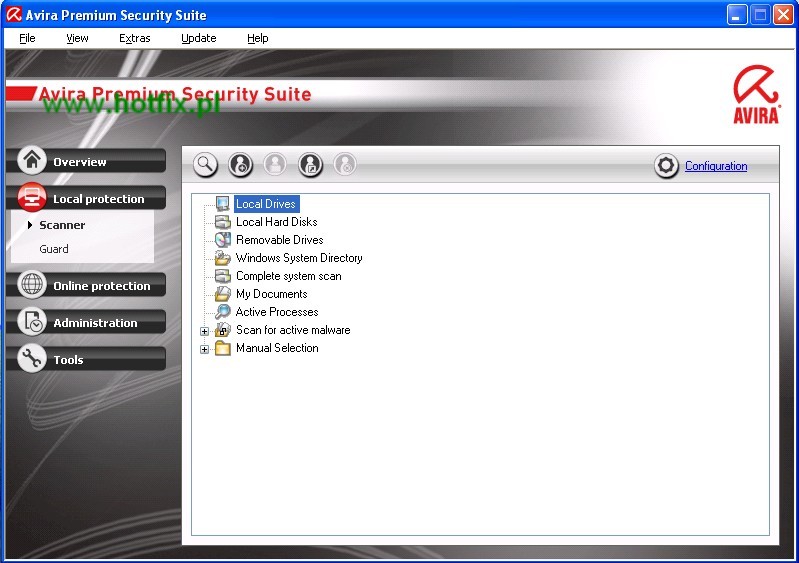Select Guard under Local protection
799x563 pixels.
pyautogui.click(x=54, y=249)
